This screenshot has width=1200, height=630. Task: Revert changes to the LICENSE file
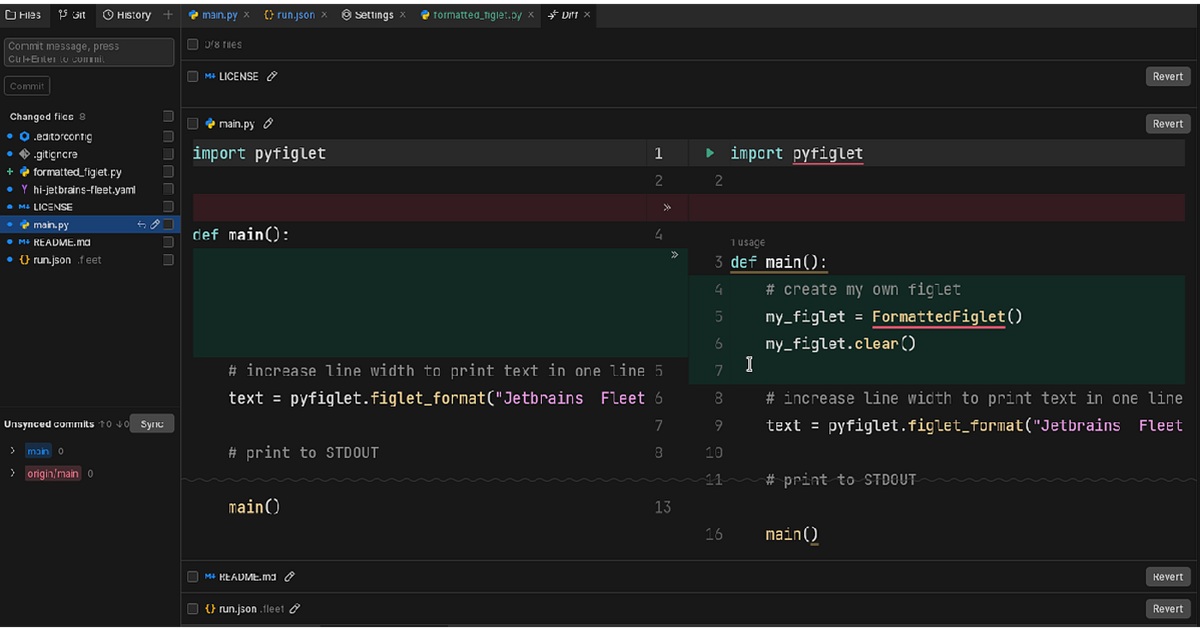coord(1167,77)
